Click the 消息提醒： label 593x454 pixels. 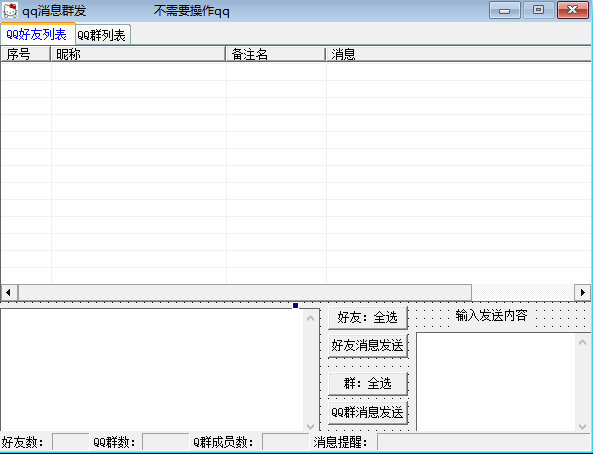(x=340, y=442)
